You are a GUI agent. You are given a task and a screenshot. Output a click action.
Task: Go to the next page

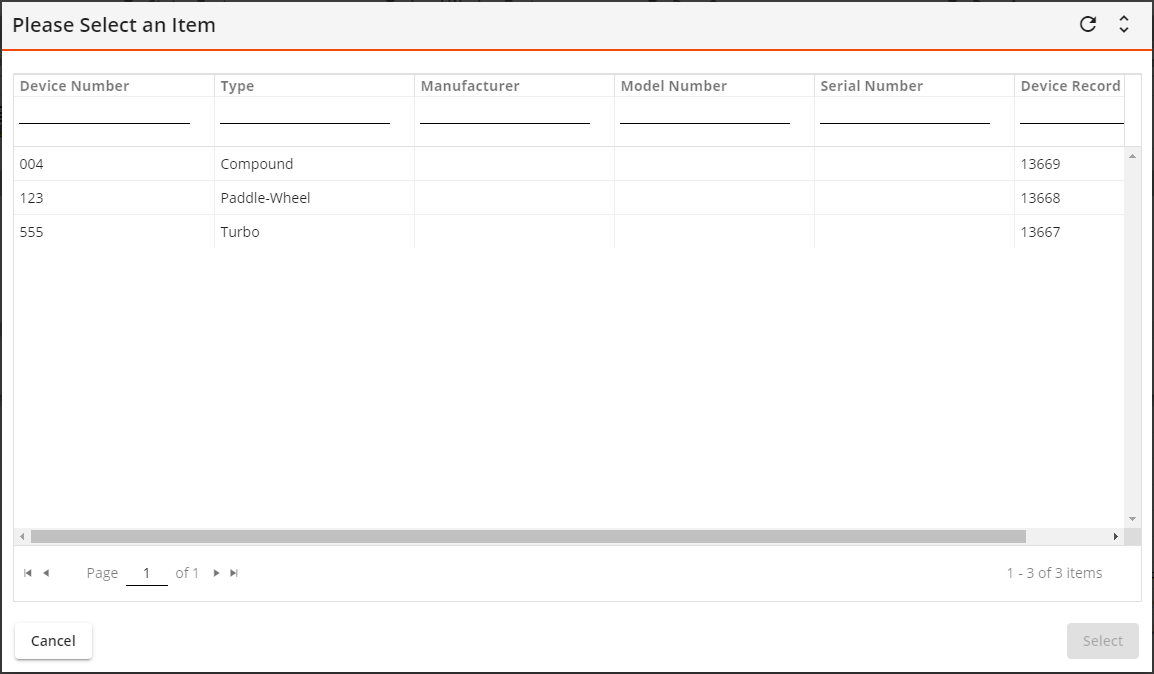[216, 573]
